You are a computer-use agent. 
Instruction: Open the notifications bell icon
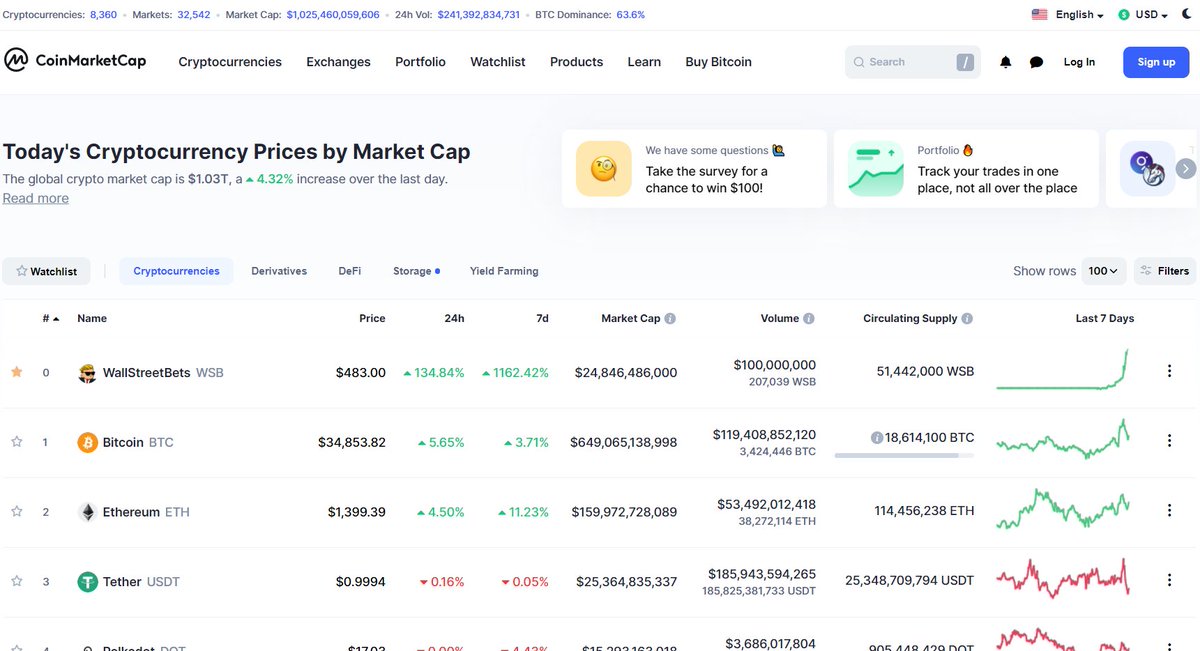pos(1006,62)
